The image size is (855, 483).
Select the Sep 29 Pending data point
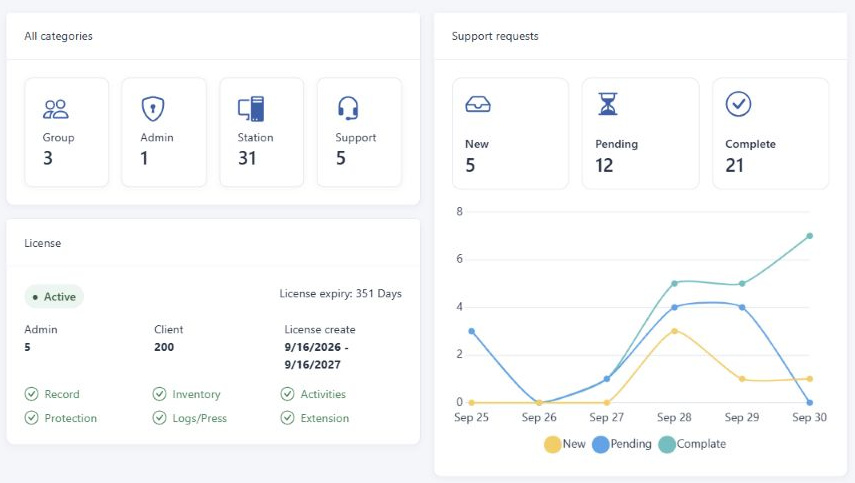click(x=742, y=307)
